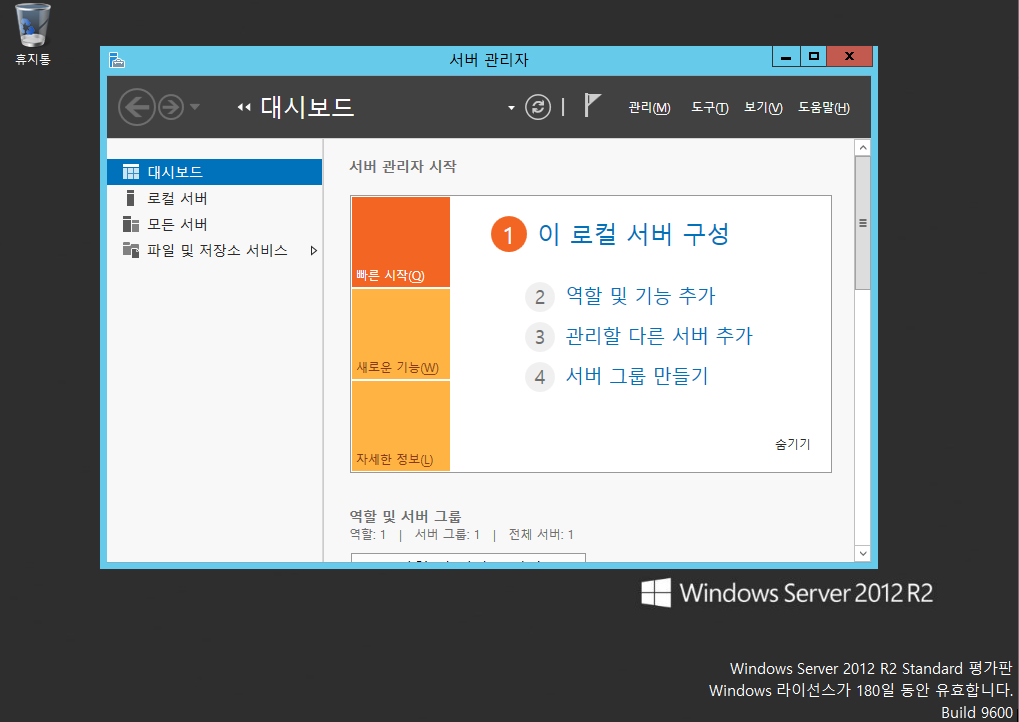Click the 대시보드 breadcrumb title in the header
Viewport: 1019px width, 722px height.
(x=307, y=107)
